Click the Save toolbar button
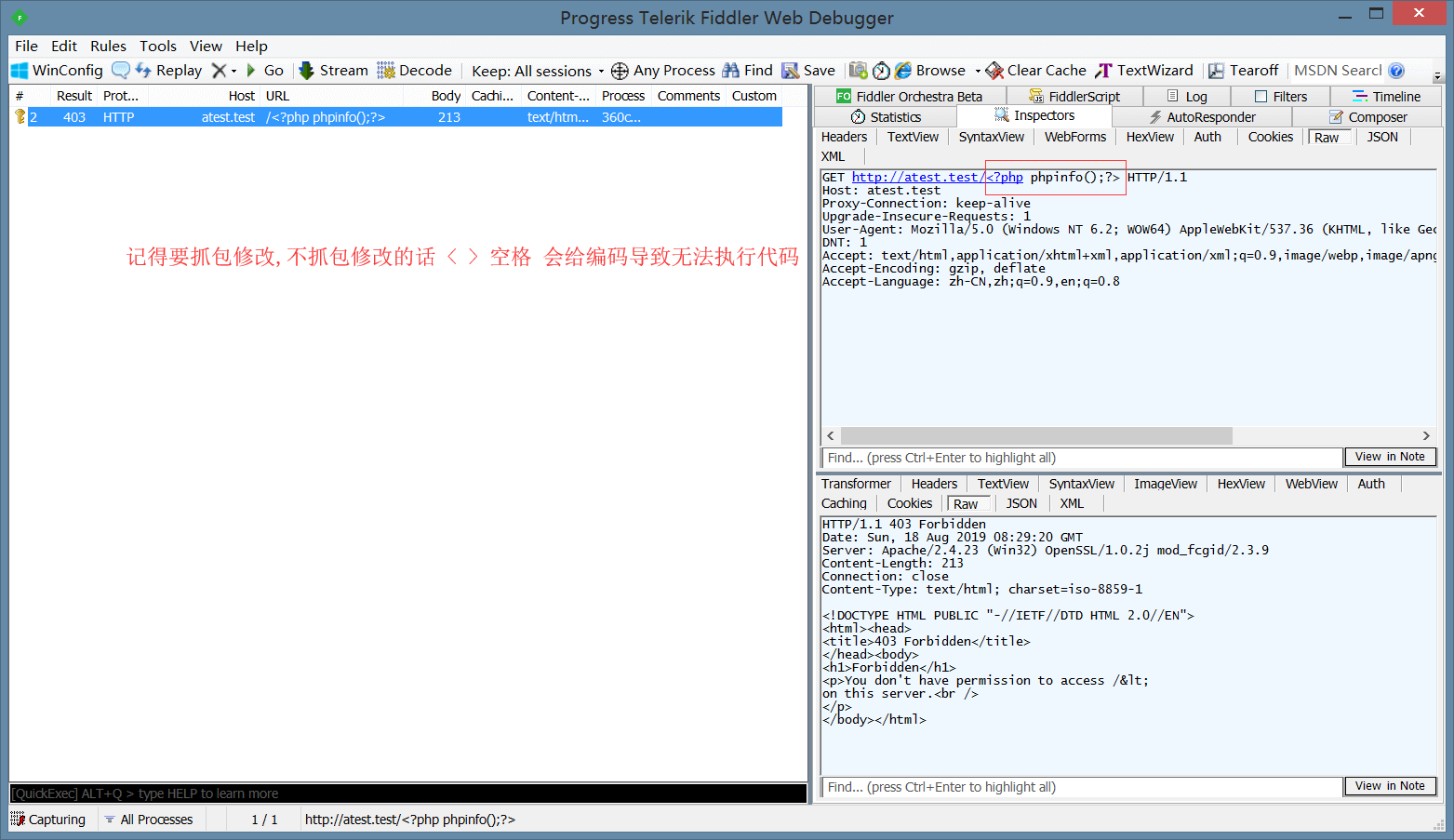 (x=807, y=71)
